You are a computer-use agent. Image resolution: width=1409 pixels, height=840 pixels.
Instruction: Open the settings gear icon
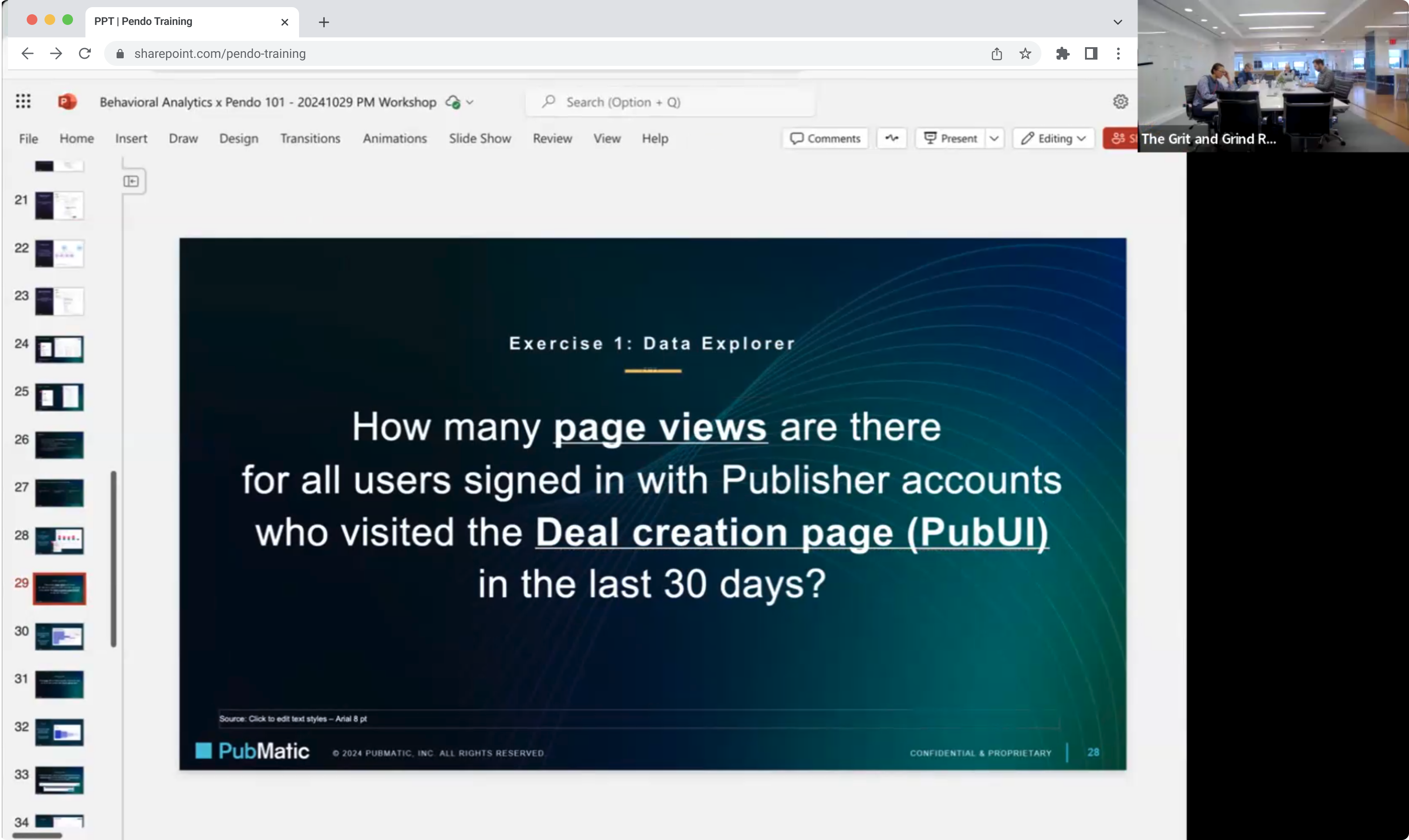click(1120, 102)
